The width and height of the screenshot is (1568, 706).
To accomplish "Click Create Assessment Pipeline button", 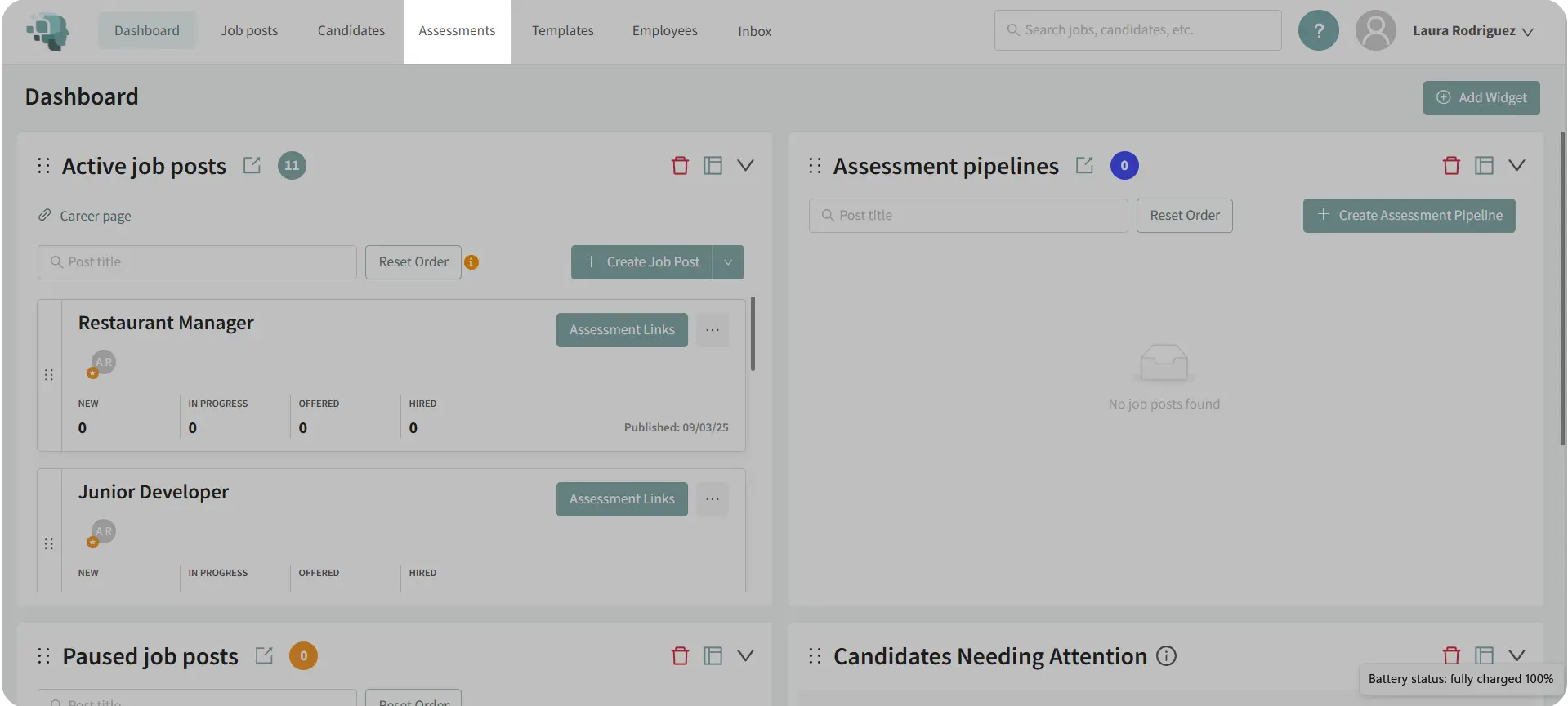I will [1409, 216].
